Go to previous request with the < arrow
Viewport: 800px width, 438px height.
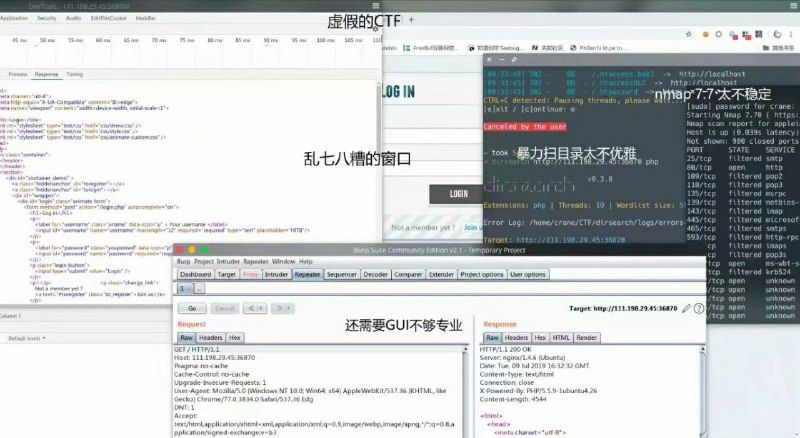254,309
